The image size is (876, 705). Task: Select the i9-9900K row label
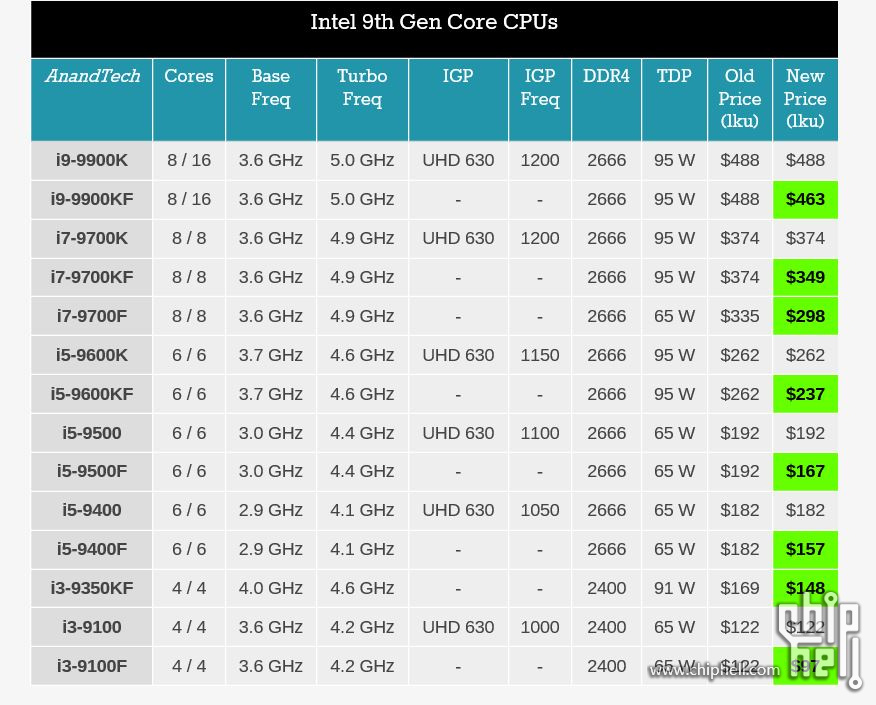tap(92, 160)
